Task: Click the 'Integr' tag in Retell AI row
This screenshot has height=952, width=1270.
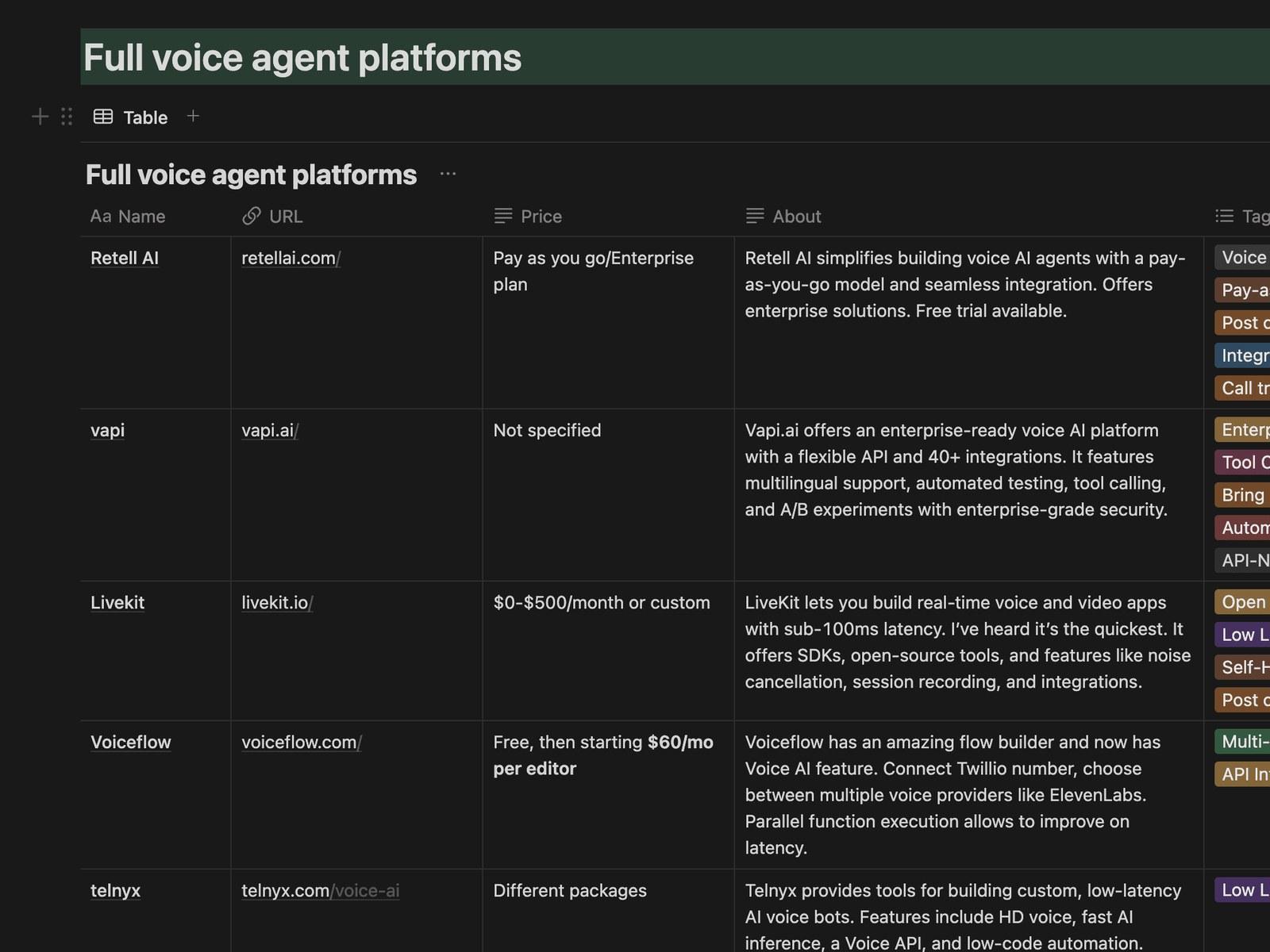Action: click(x=1242, y=355)
